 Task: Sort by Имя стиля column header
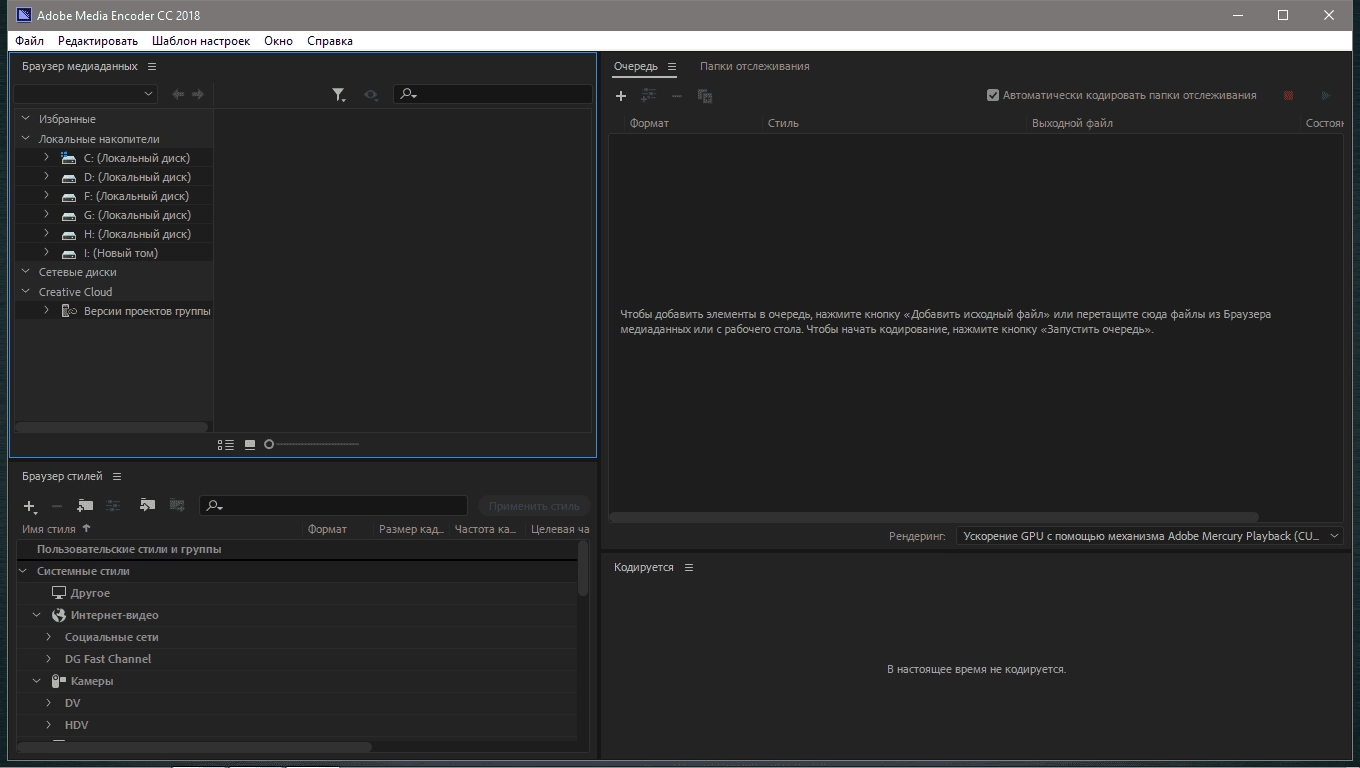click(49, 529)
